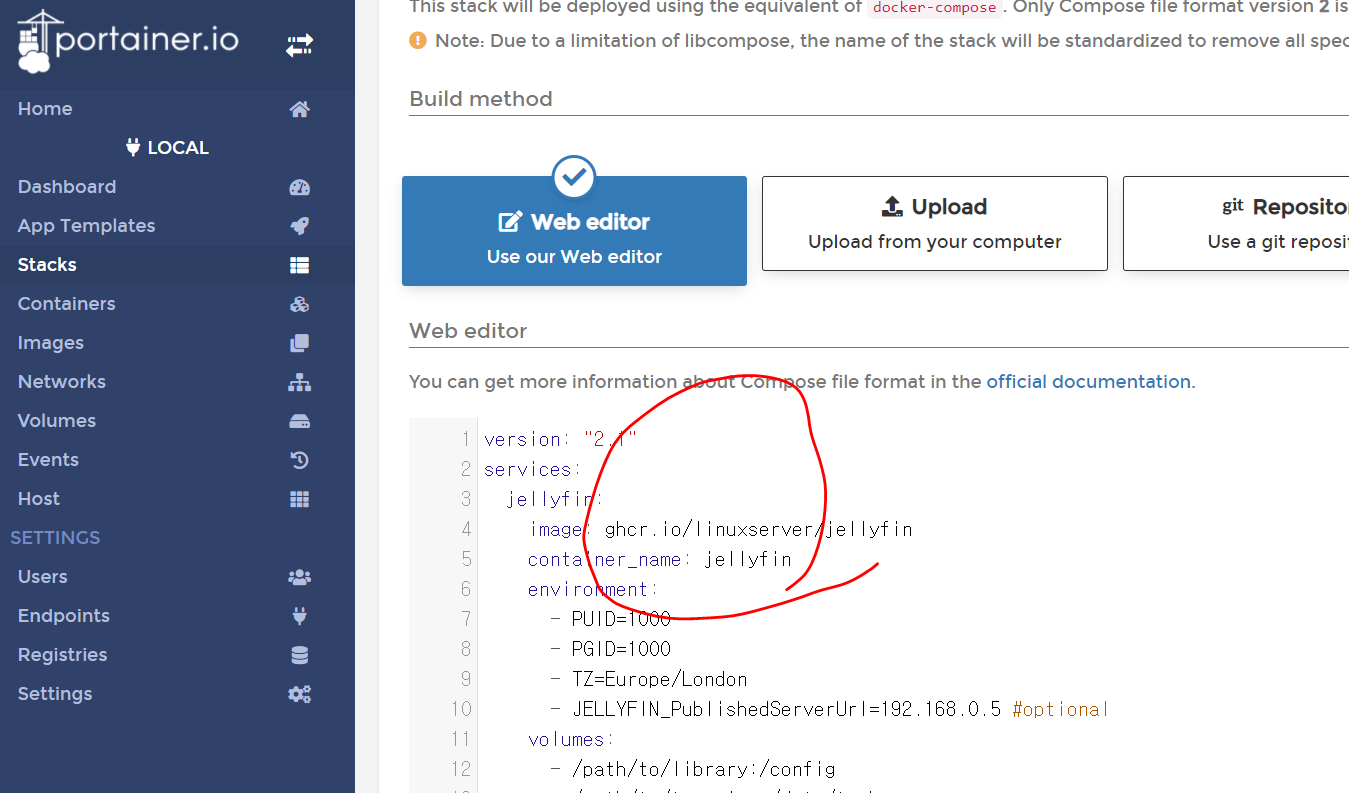Click the Endpoints plug icon
This screenshot has width=1349, height=793.
coord(299,616)
